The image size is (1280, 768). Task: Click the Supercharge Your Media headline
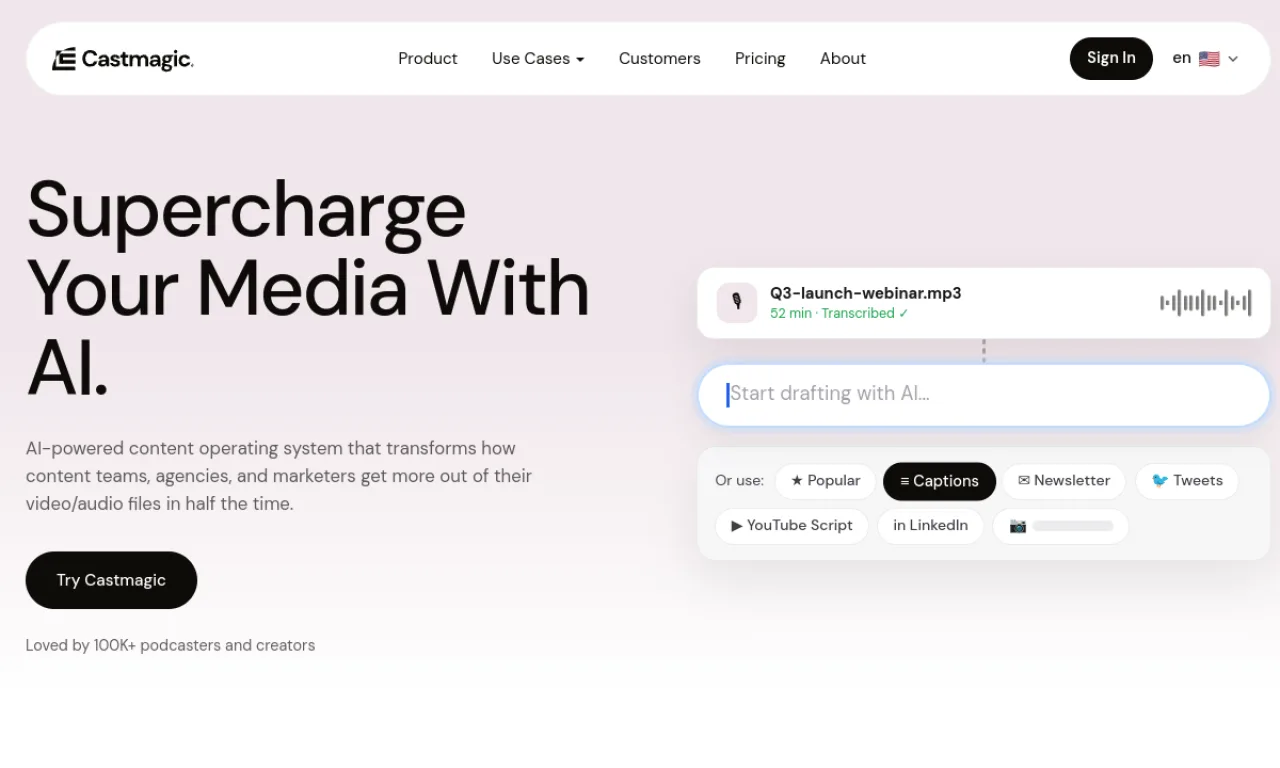[308, 288]
